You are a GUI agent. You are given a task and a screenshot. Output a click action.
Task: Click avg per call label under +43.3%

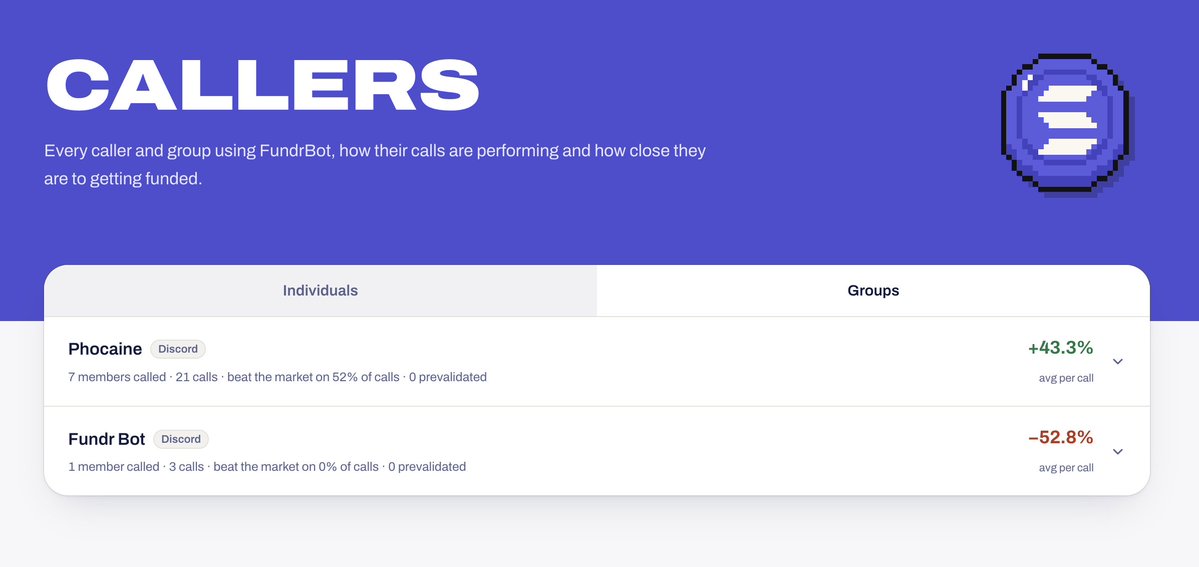1066,378
